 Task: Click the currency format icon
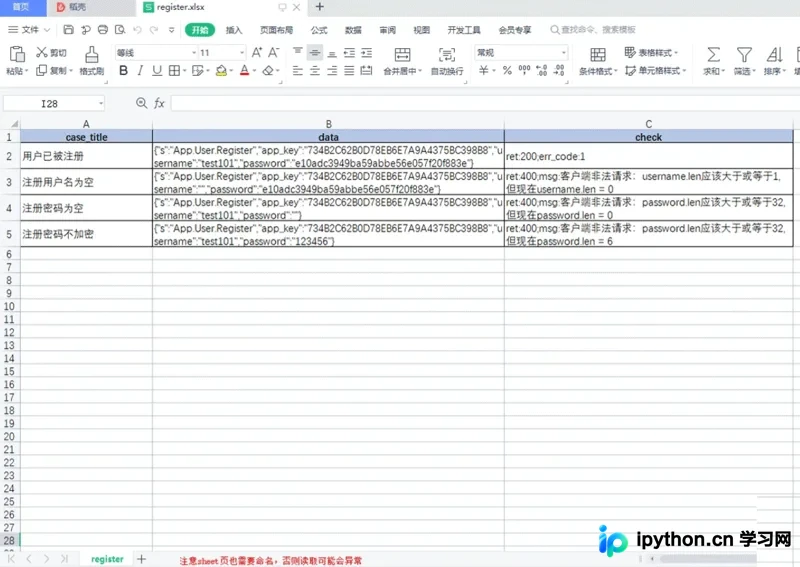click(484, 70)
